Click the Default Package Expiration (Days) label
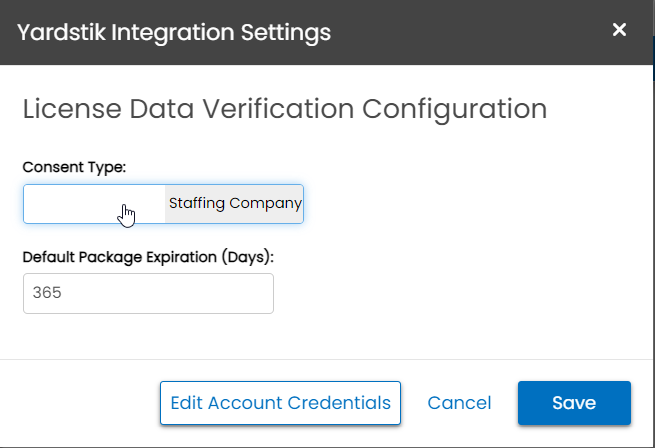The width and height of the screenshot is (655, 448). click(148, 257)
